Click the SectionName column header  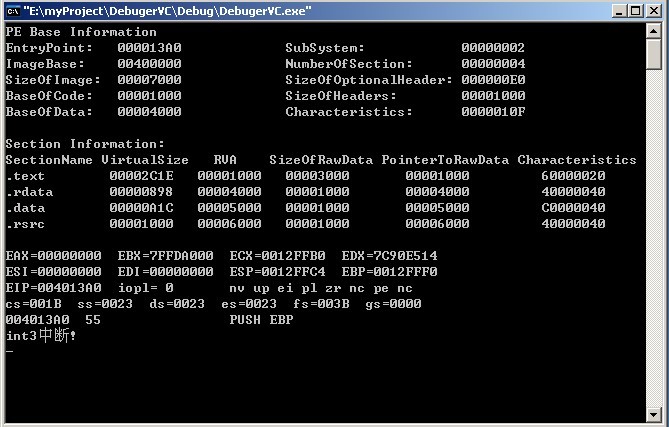coord(49,160)
